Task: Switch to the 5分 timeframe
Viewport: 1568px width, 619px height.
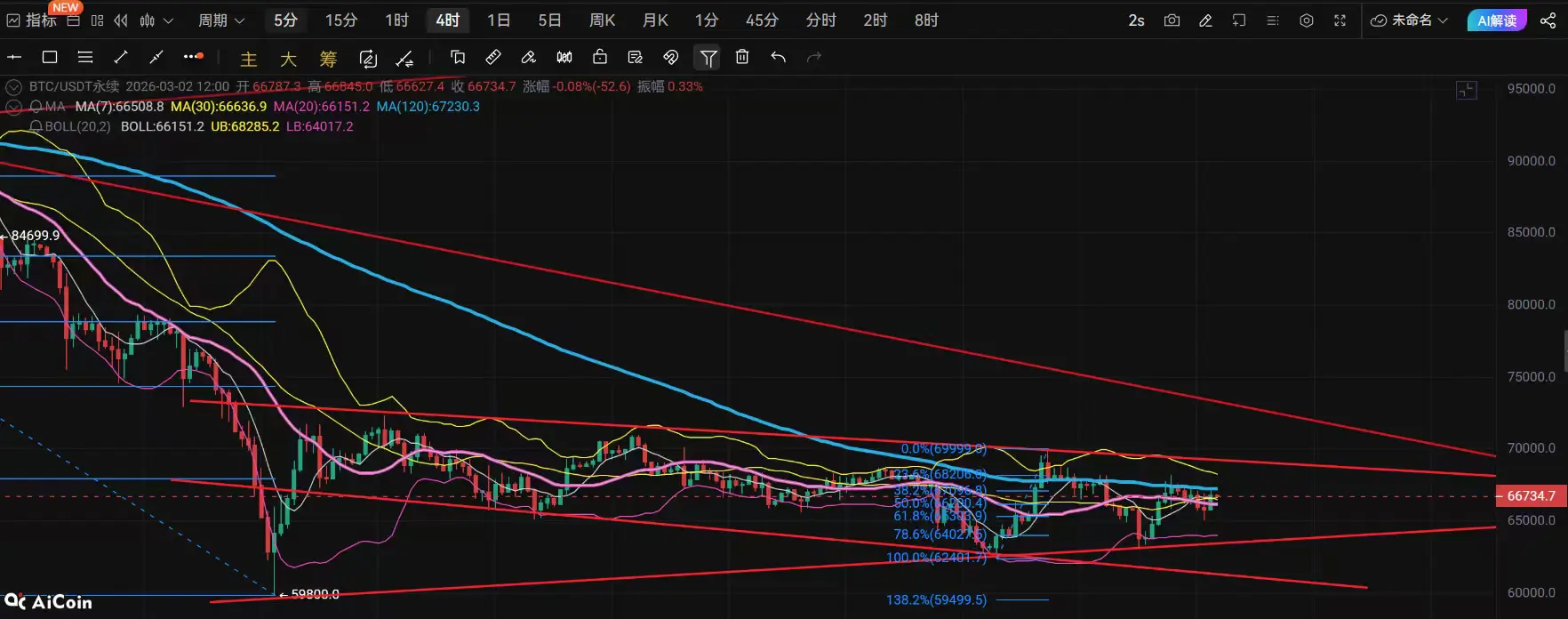Action: pos(285,20)
